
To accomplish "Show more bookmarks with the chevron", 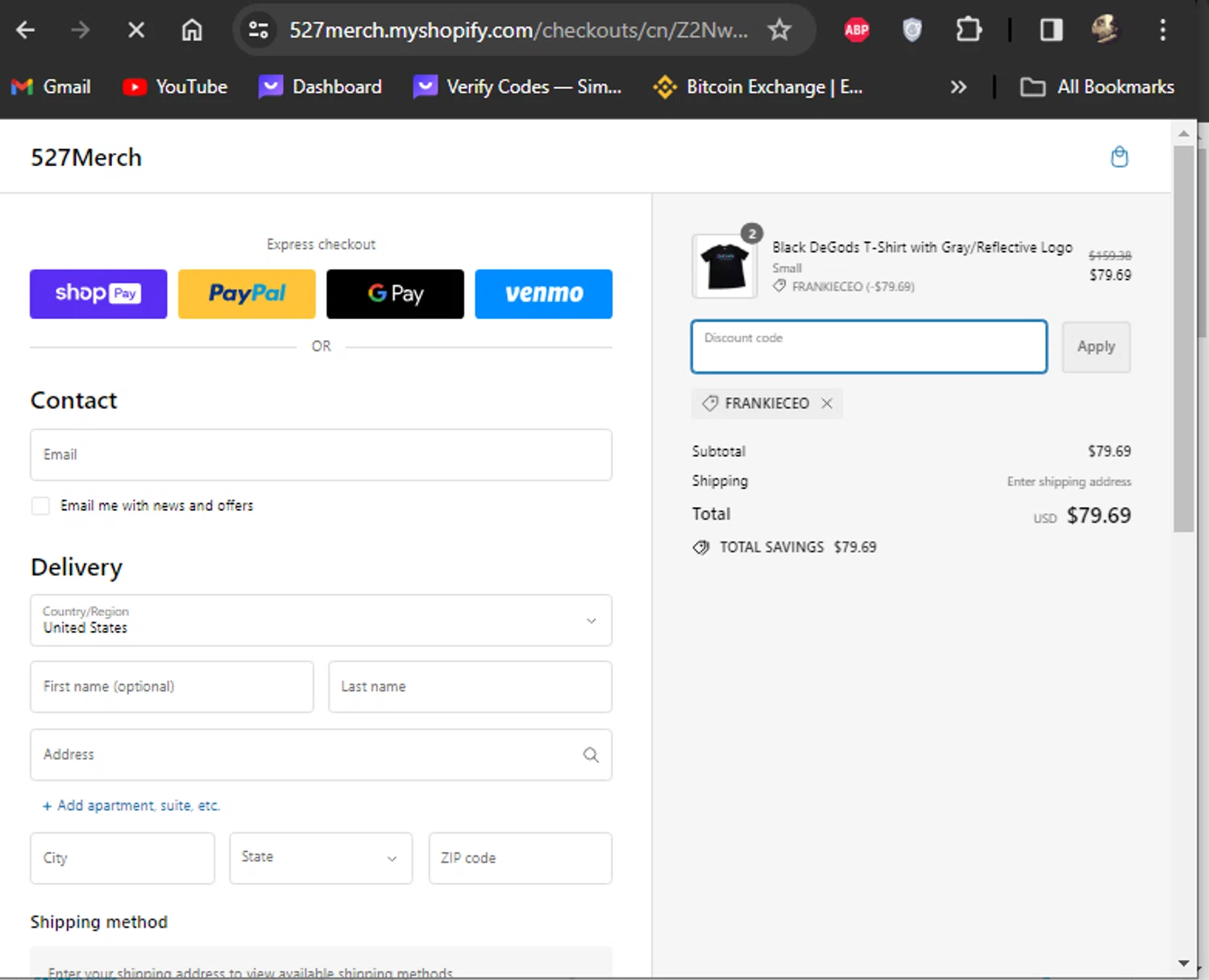I will point(958,87).
